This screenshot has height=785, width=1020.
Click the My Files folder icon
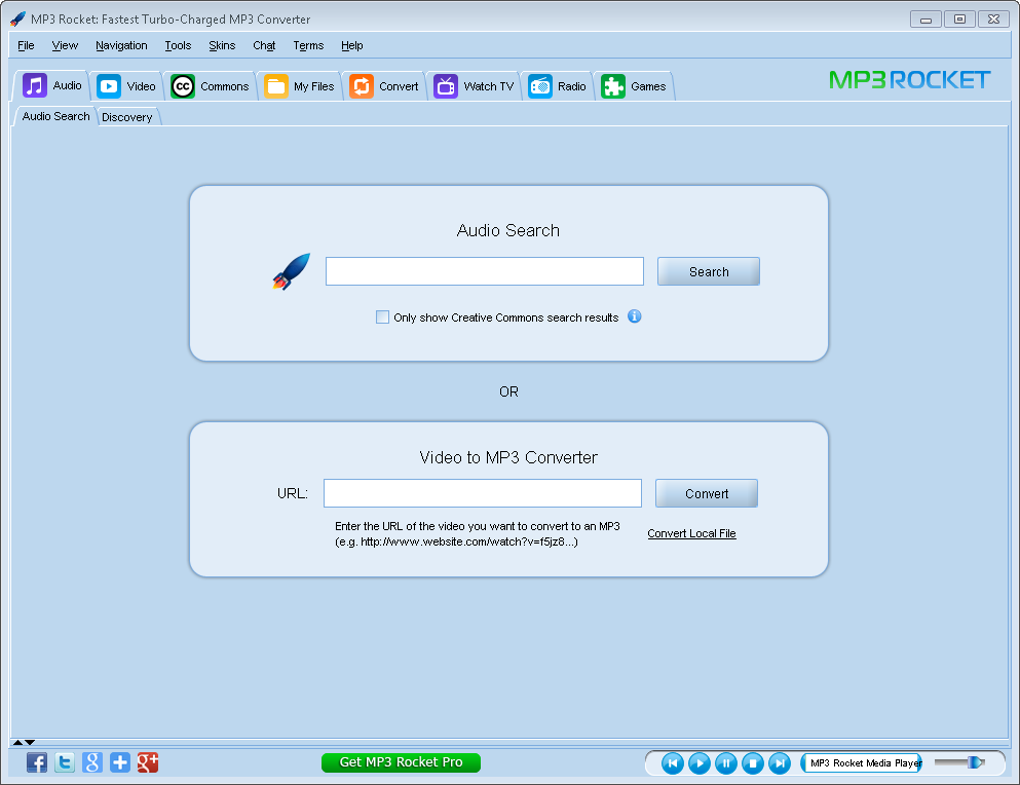pyautogui.click(x=276, y=86)
